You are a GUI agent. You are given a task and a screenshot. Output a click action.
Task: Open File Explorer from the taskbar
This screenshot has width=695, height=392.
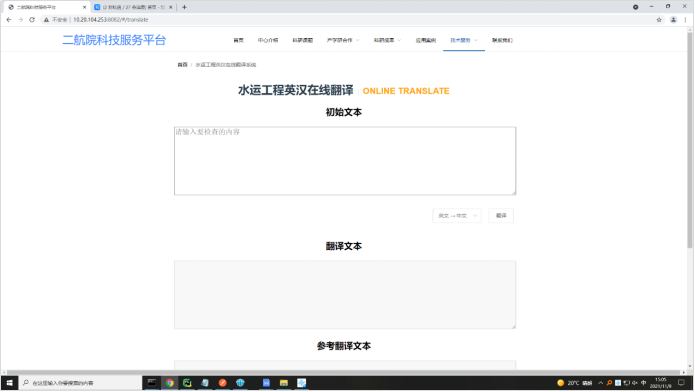pos(284,383)
